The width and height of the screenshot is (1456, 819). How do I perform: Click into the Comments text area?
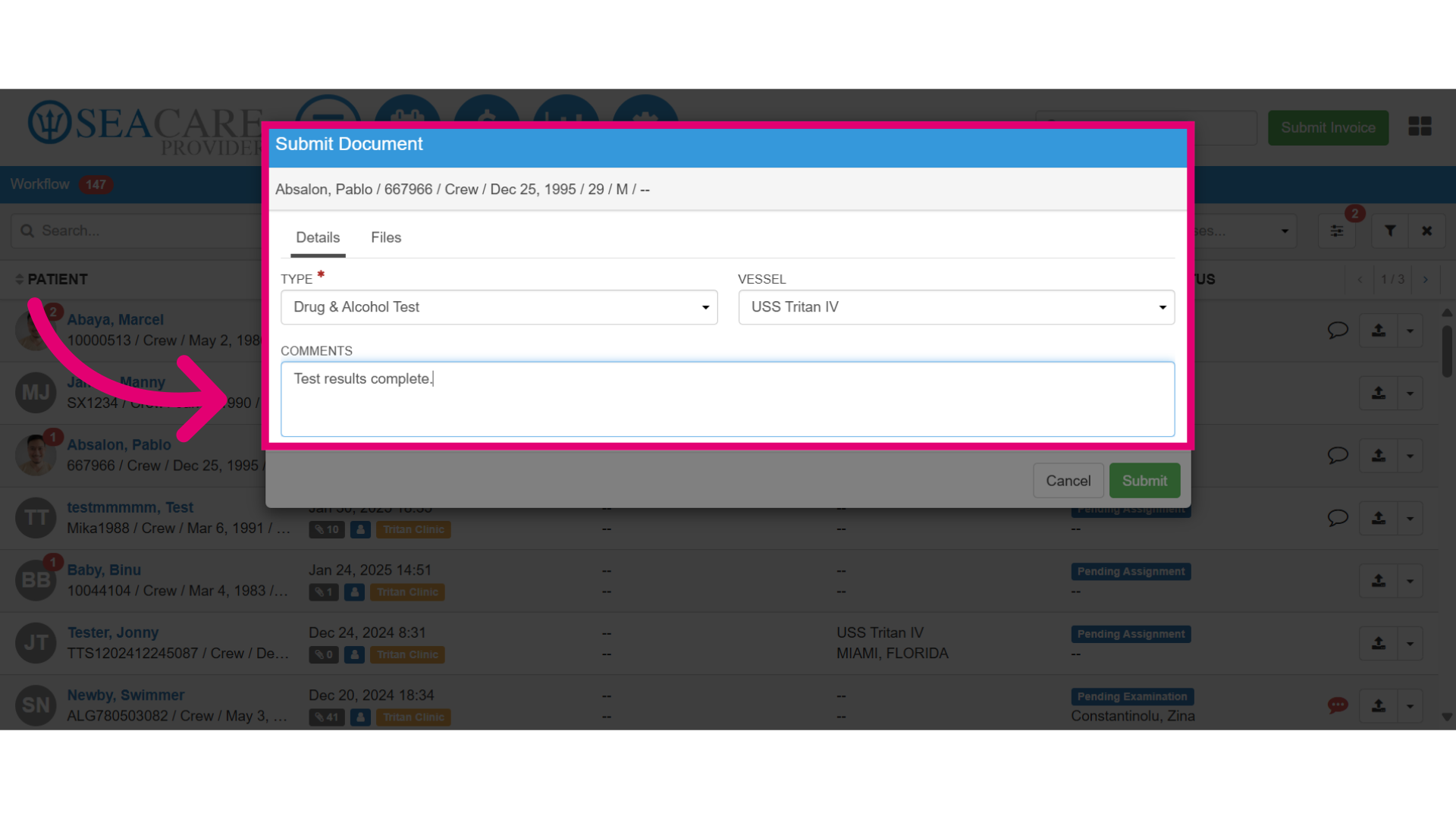pos(727,399)
